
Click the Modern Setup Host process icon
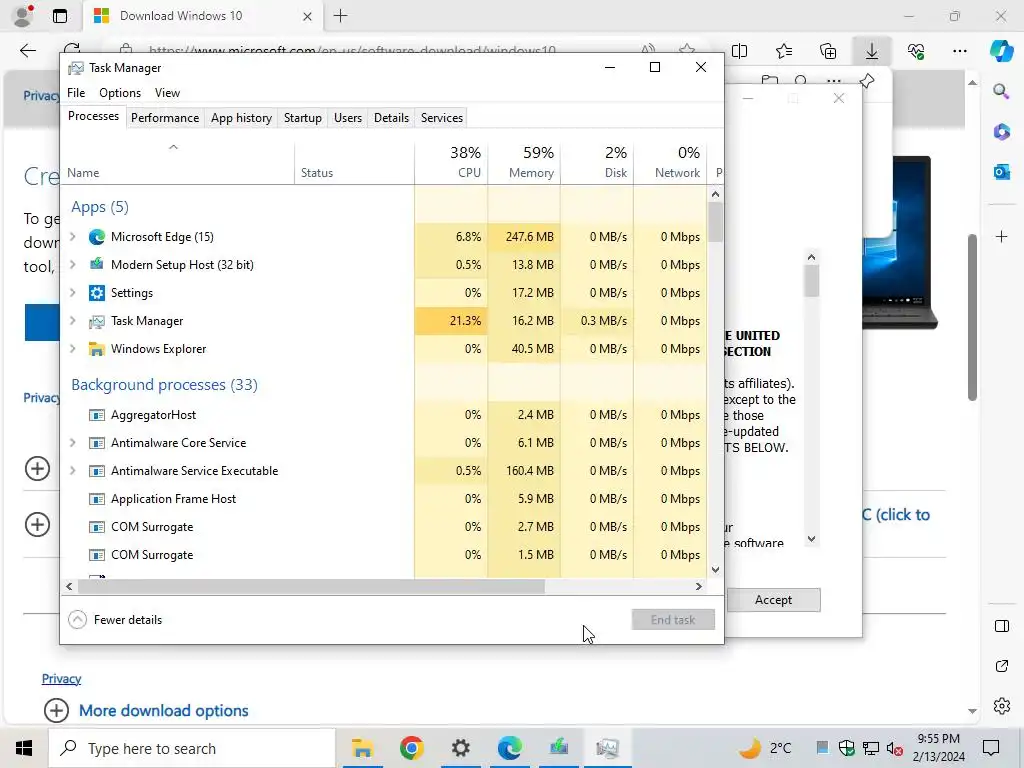(x=97, y=264)
